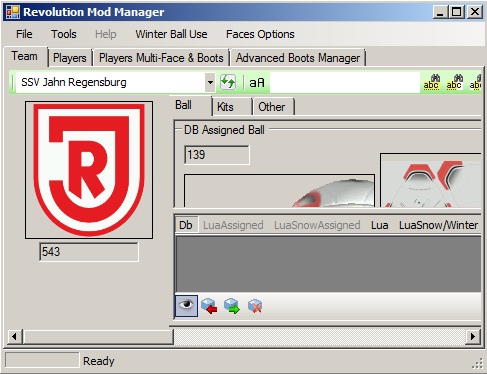487x374 pixels.
Task: Click the search text field in the toolbar
Action: point(345,82)
